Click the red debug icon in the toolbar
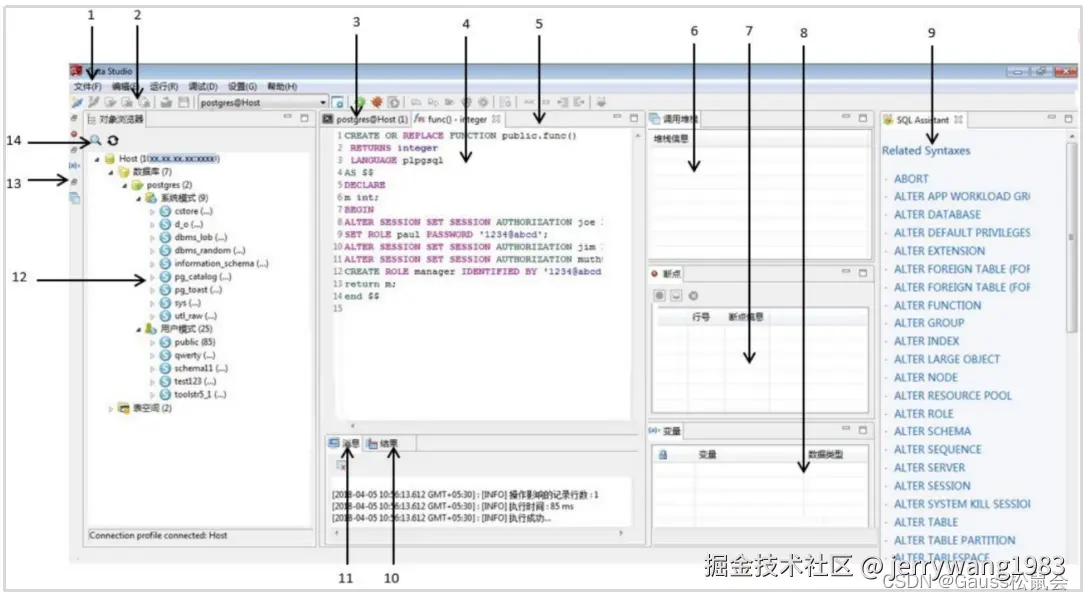 tap(377, 101)
